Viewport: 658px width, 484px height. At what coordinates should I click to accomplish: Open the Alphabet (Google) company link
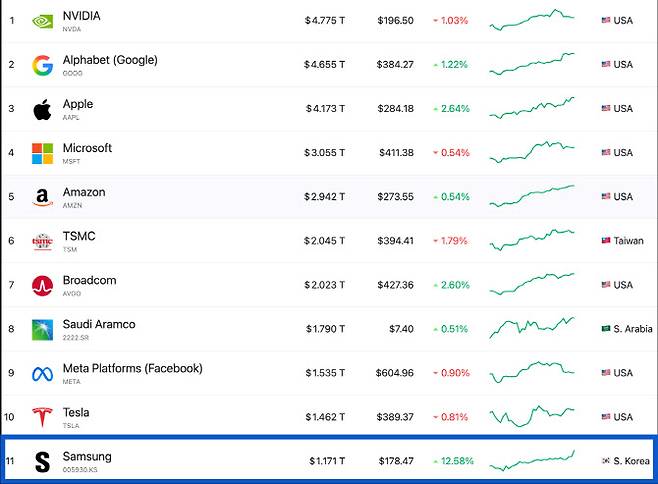tap(110, 60)
